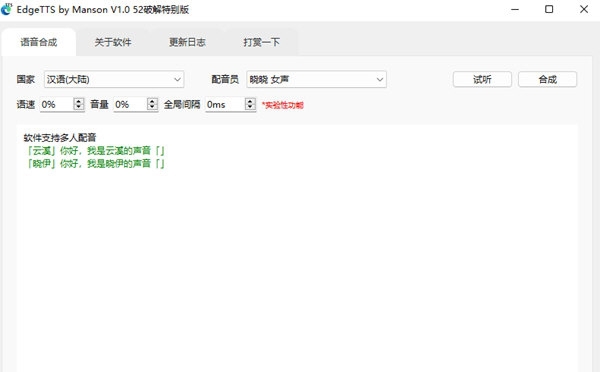Increase 语速 with the up arrow
Image resolution: width=600 pixels, height=372 pixels.
(x=79, y=101)
